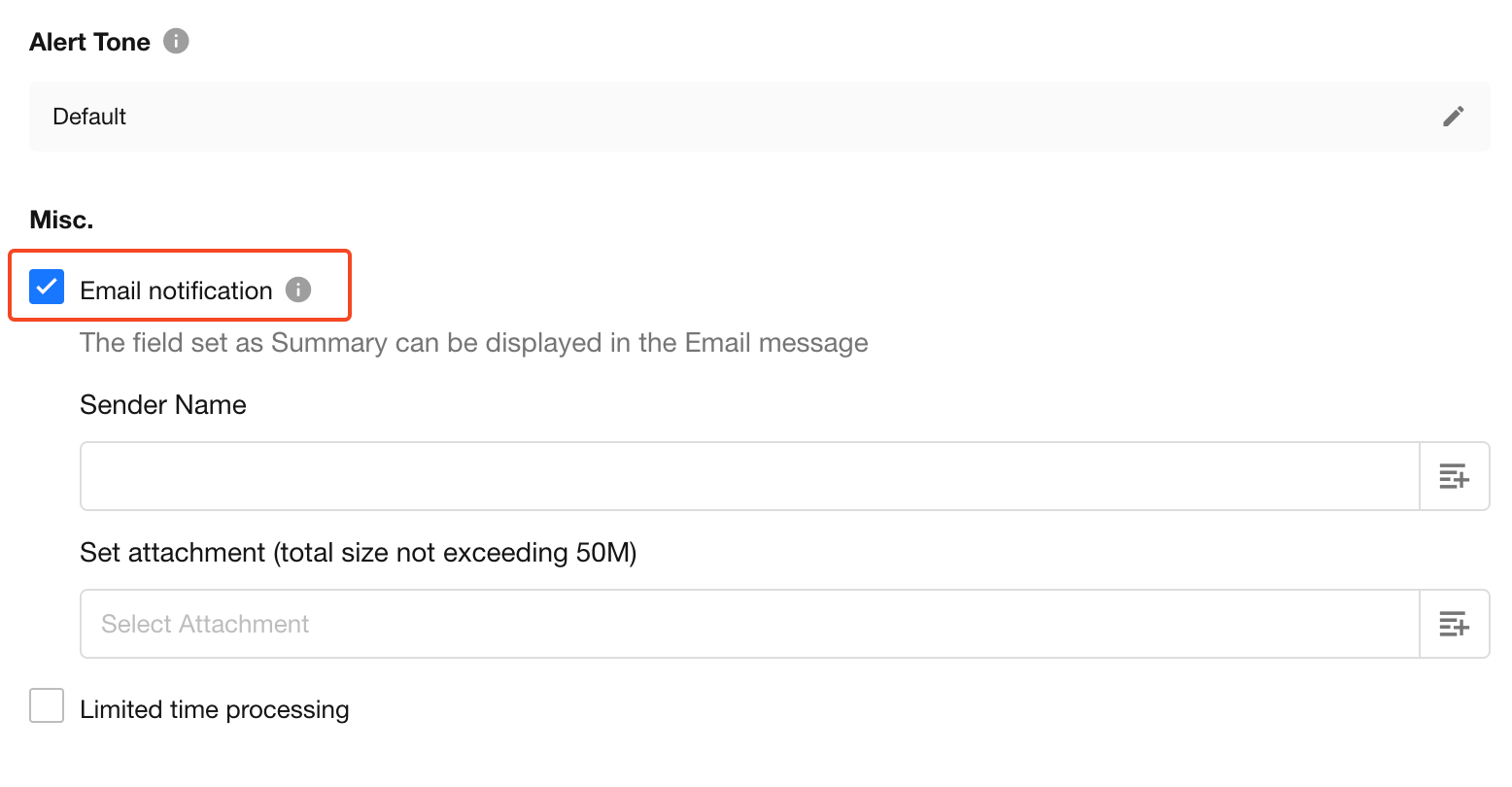Click the "Select Attachment" placeholder text

tap(205, 624)
